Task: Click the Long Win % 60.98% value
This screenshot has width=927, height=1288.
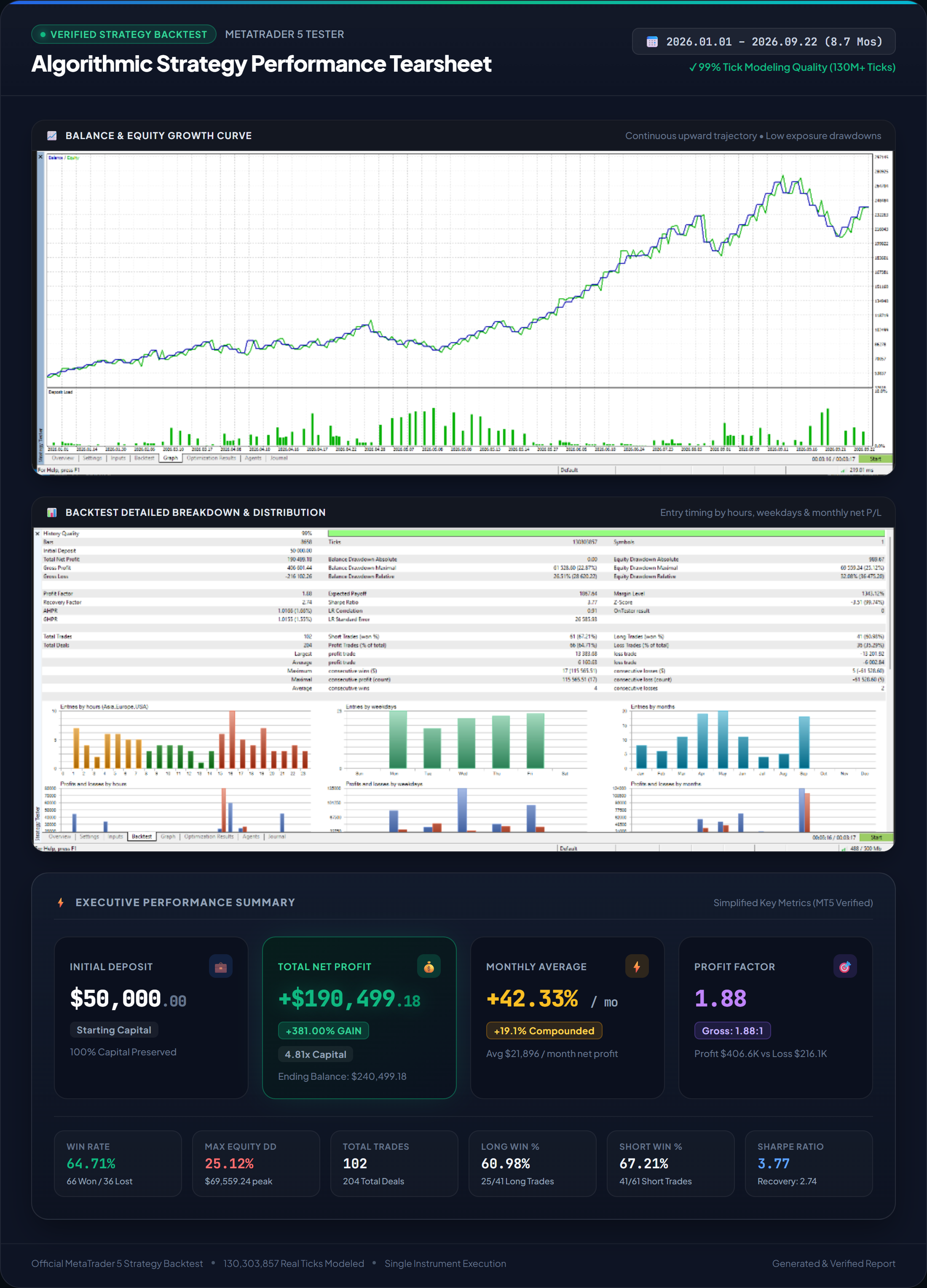Action: 505,1164
